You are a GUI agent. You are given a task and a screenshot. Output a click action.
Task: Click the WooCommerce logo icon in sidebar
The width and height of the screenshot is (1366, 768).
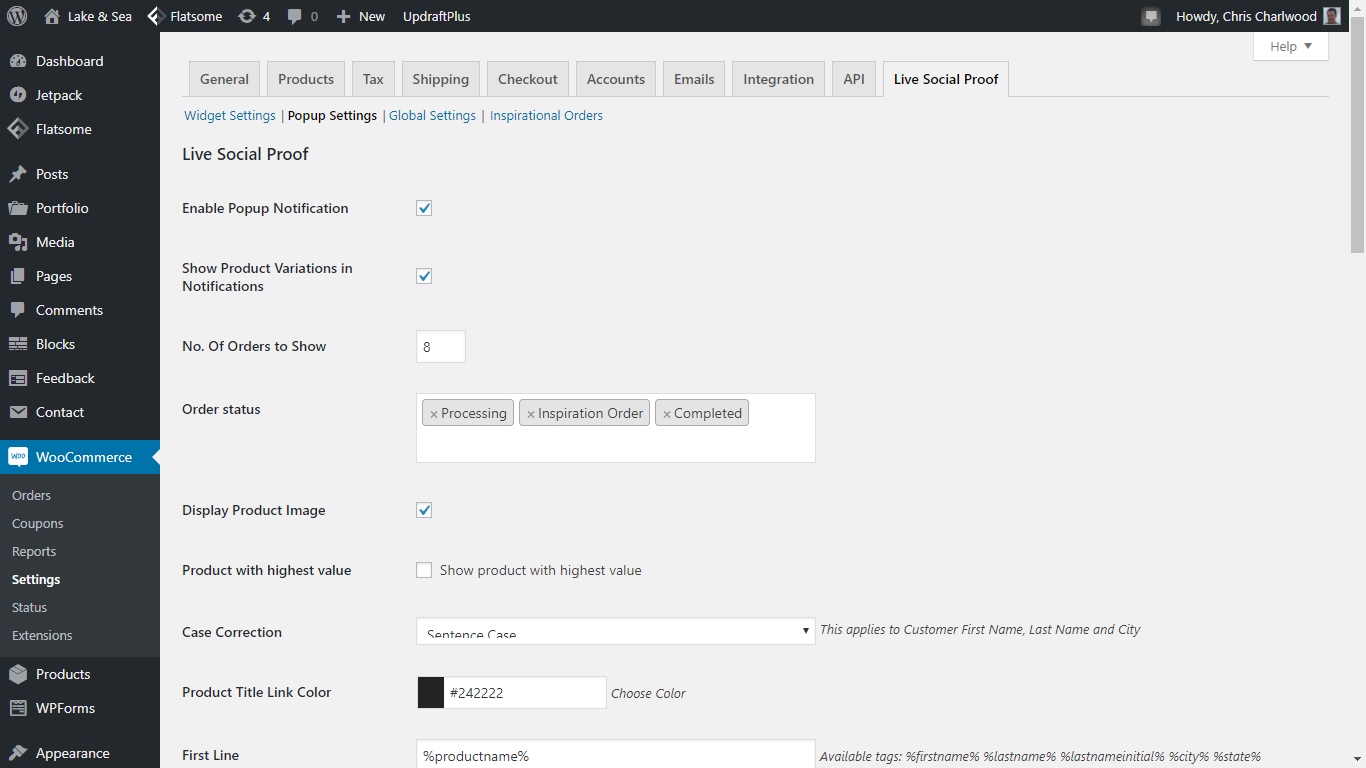[x=18, y=457]
